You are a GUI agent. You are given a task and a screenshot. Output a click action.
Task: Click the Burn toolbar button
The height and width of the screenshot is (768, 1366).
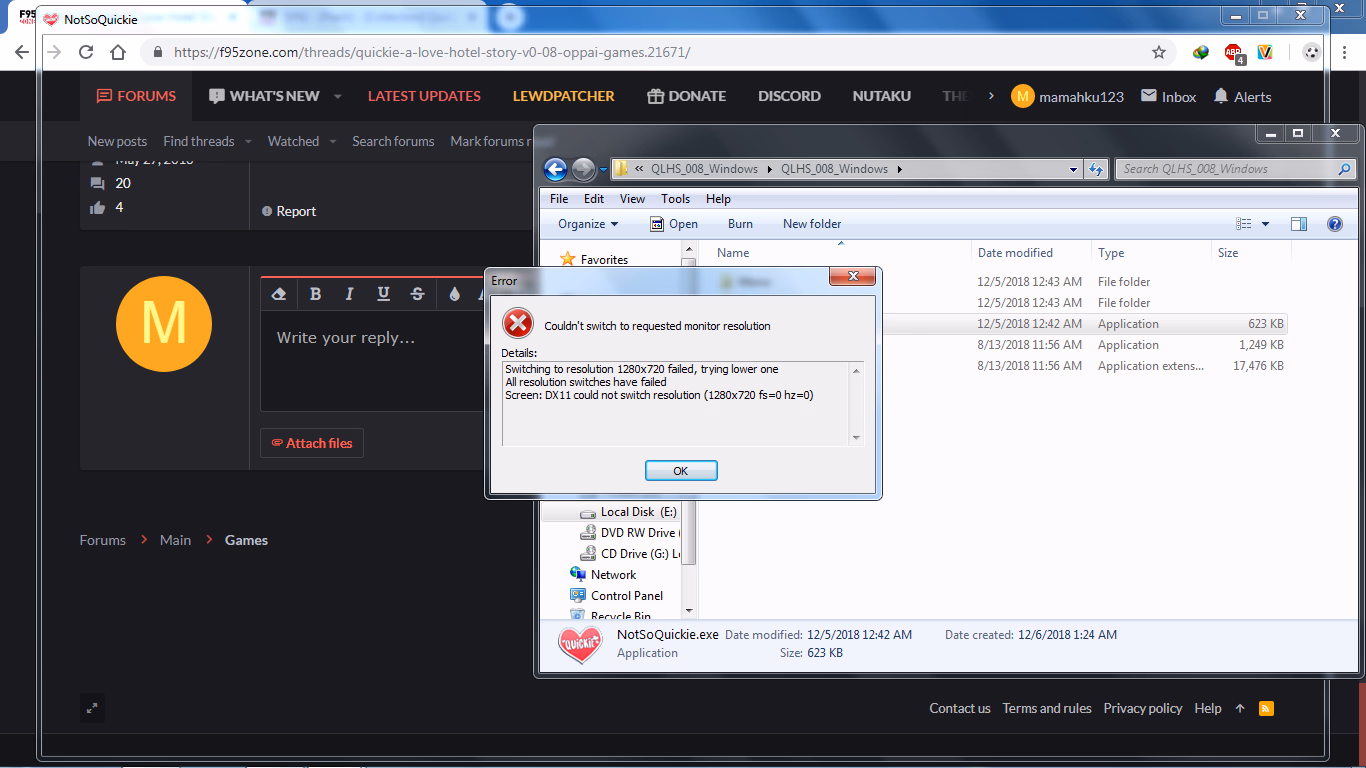tap(740, 224)
